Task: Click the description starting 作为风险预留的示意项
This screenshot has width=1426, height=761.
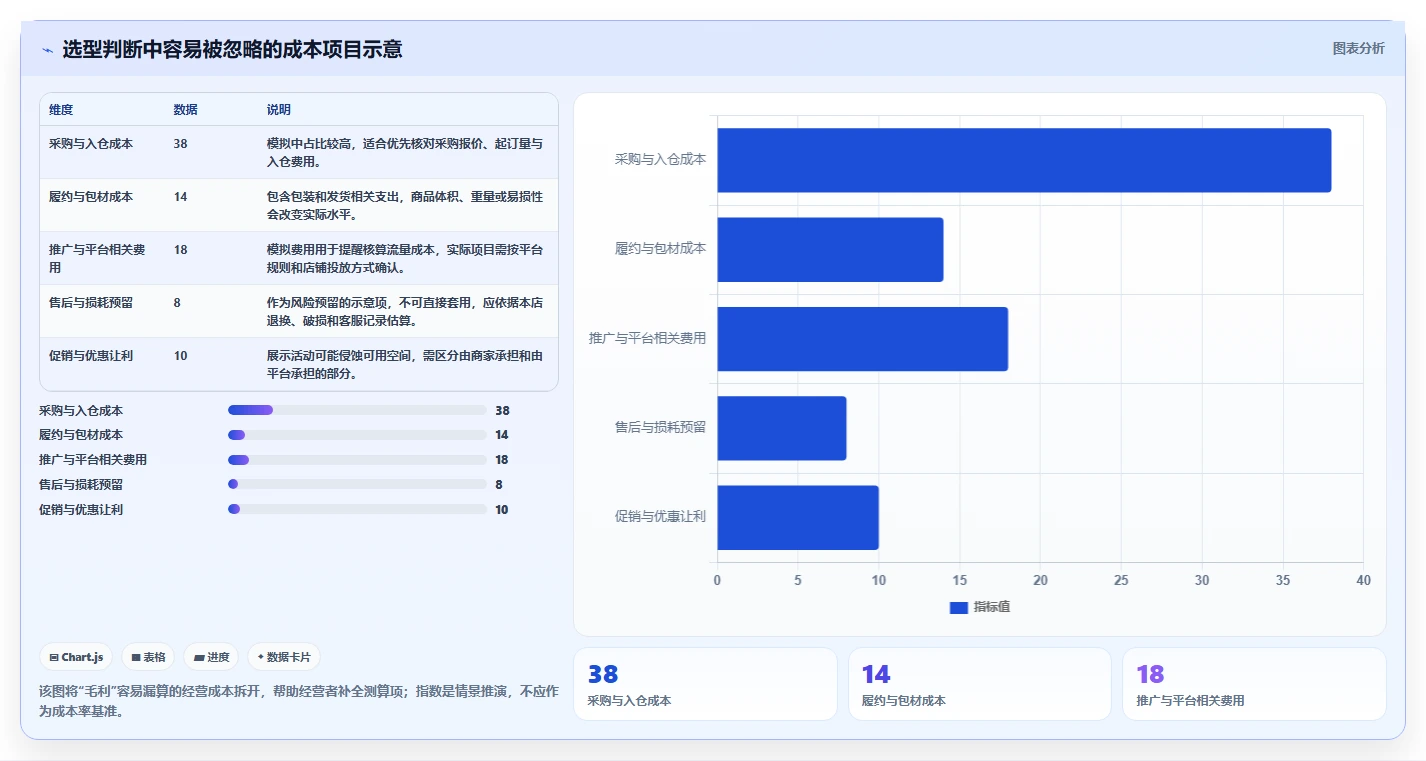Action: tap(405, 311)
